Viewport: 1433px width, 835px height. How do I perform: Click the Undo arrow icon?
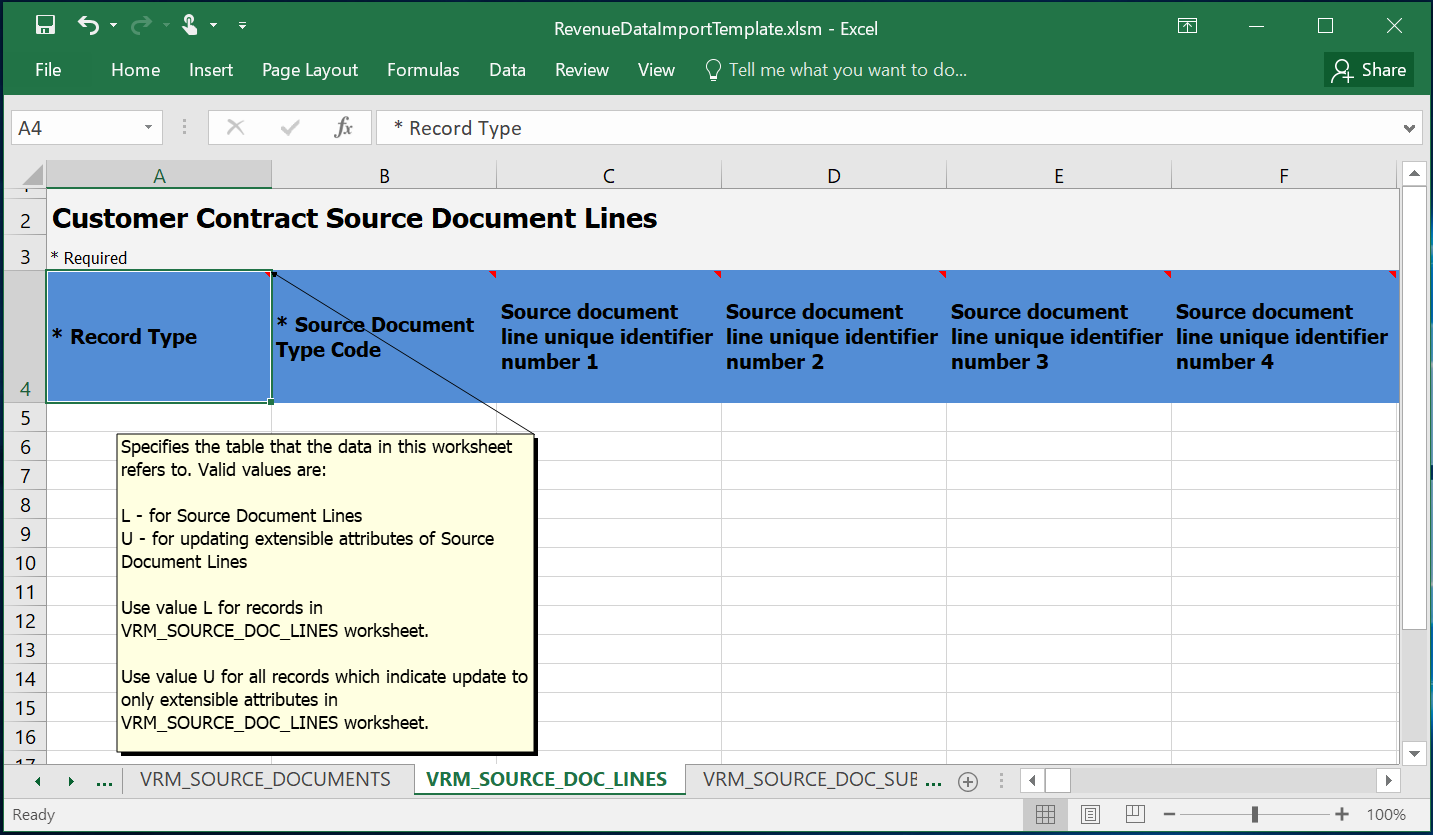pyautogui.click(x=88, y=26)
